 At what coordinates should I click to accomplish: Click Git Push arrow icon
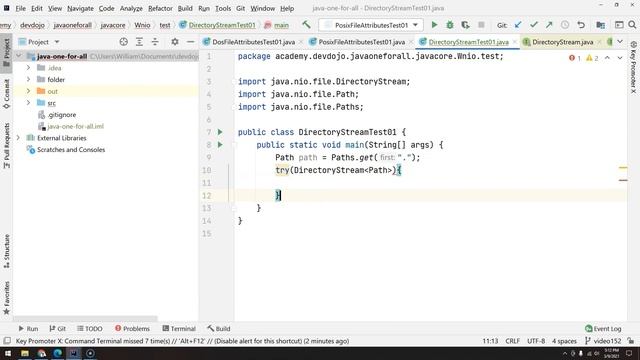(x=549, y=25)
